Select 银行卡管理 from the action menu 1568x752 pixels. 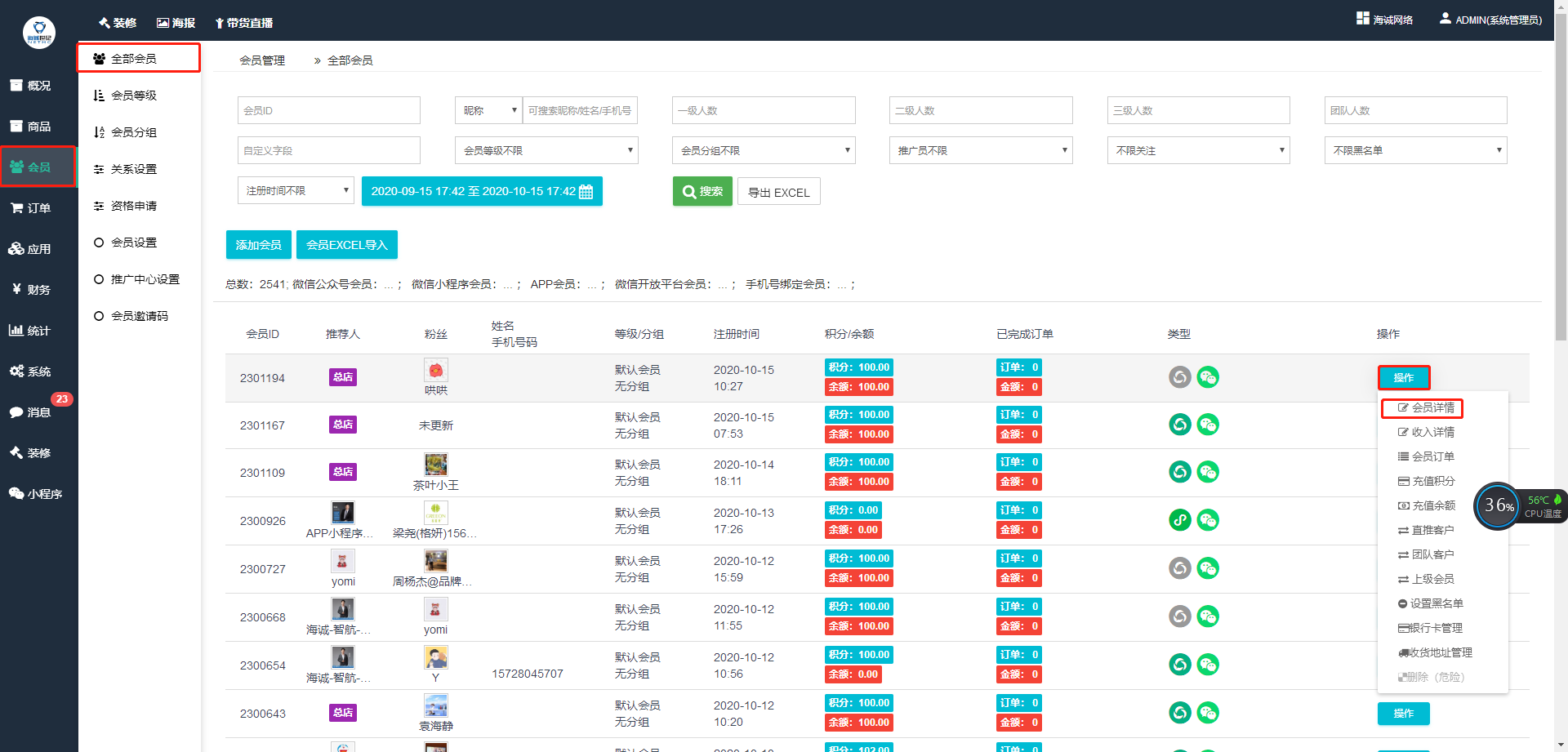tap(1430, 628)
